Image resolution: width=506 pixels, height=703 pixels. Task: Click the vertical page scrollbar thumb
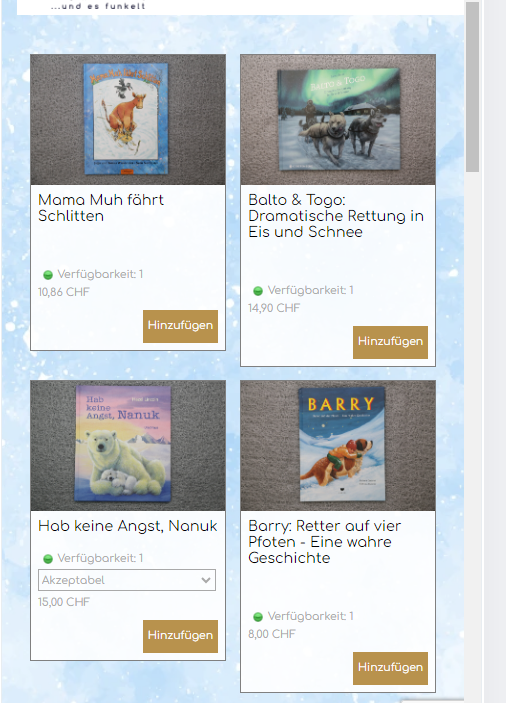click(472, 87)
